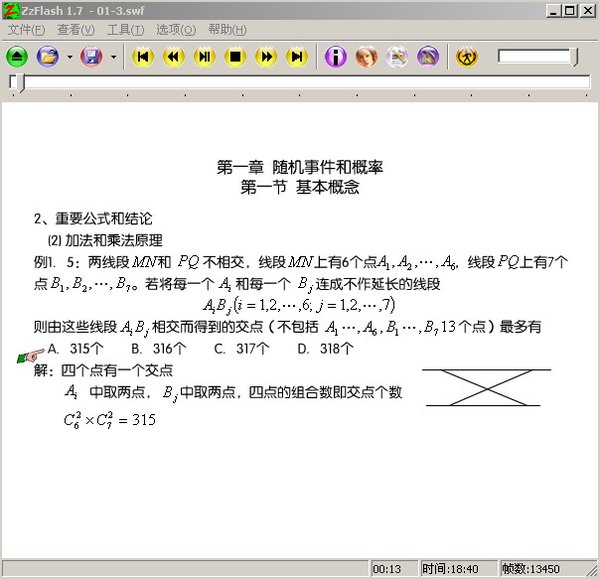Viewport: 600px width, 579px height.
Task: Click the picture edit tool icon
Action: 397,57
